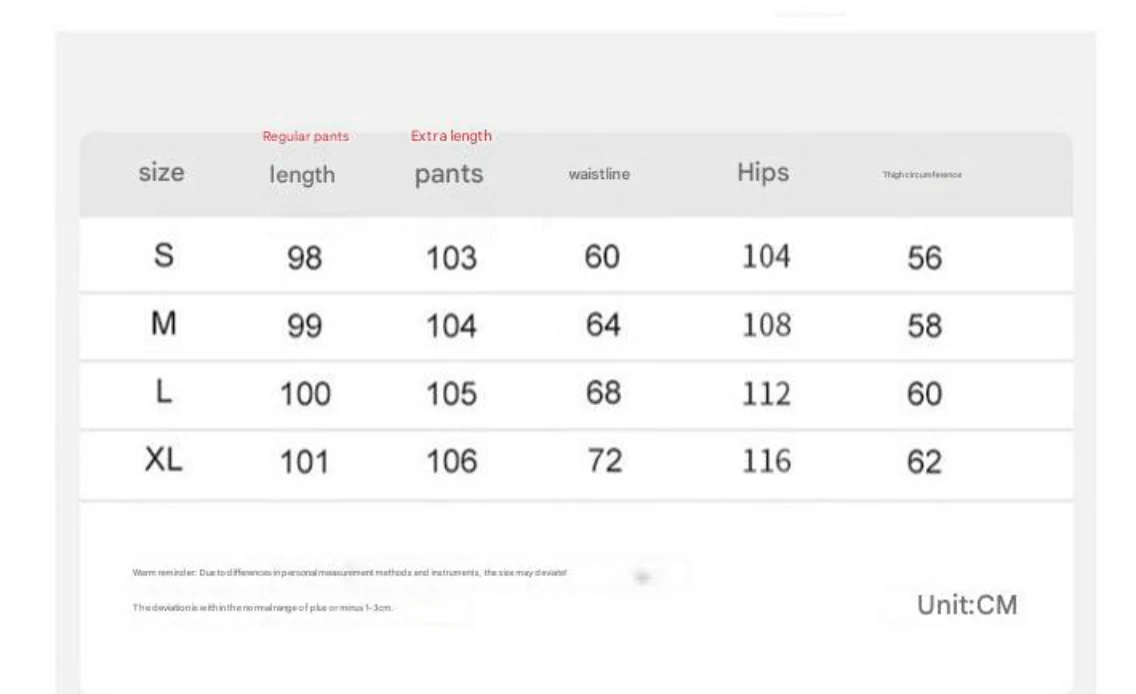Click the 62 thigh value for XL
1136x694 pixels.
[924, 462]
